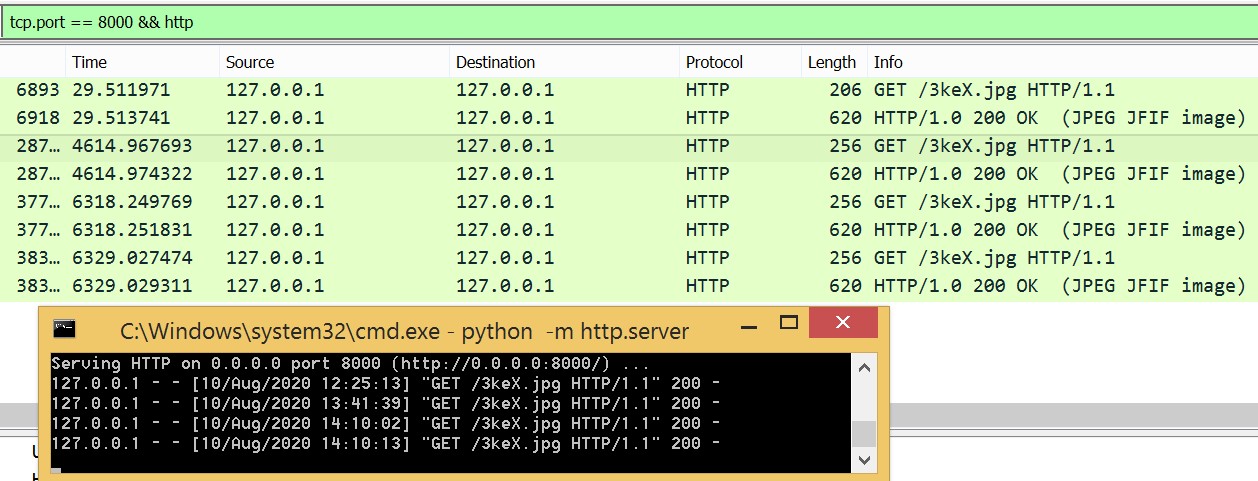The width and height of the screenshot is (1258, 481).
Task: Click the Length column header
Action: [x=831, y=62]
